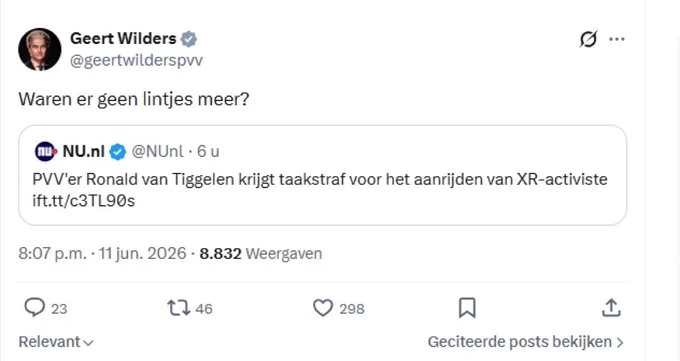Open the share upload icon
The image size is (680, 361).
[x=611, y=308]
